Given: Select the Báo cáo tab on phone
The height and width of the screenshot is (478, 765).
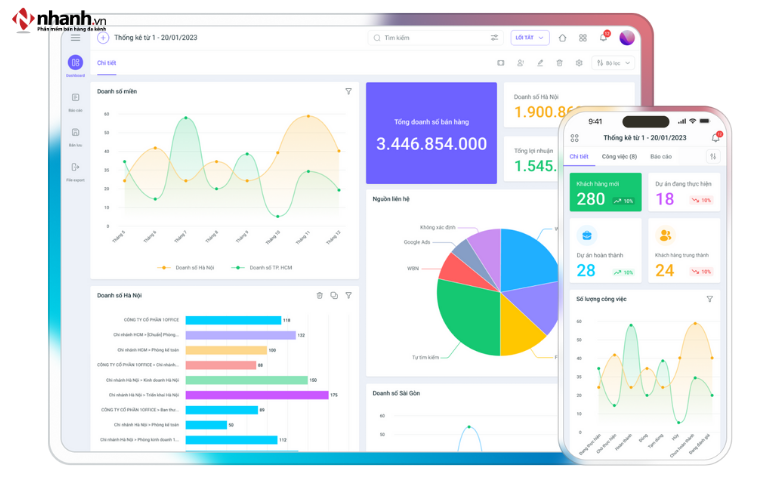Looking at the screenshot, I should (x=661, y=157).
